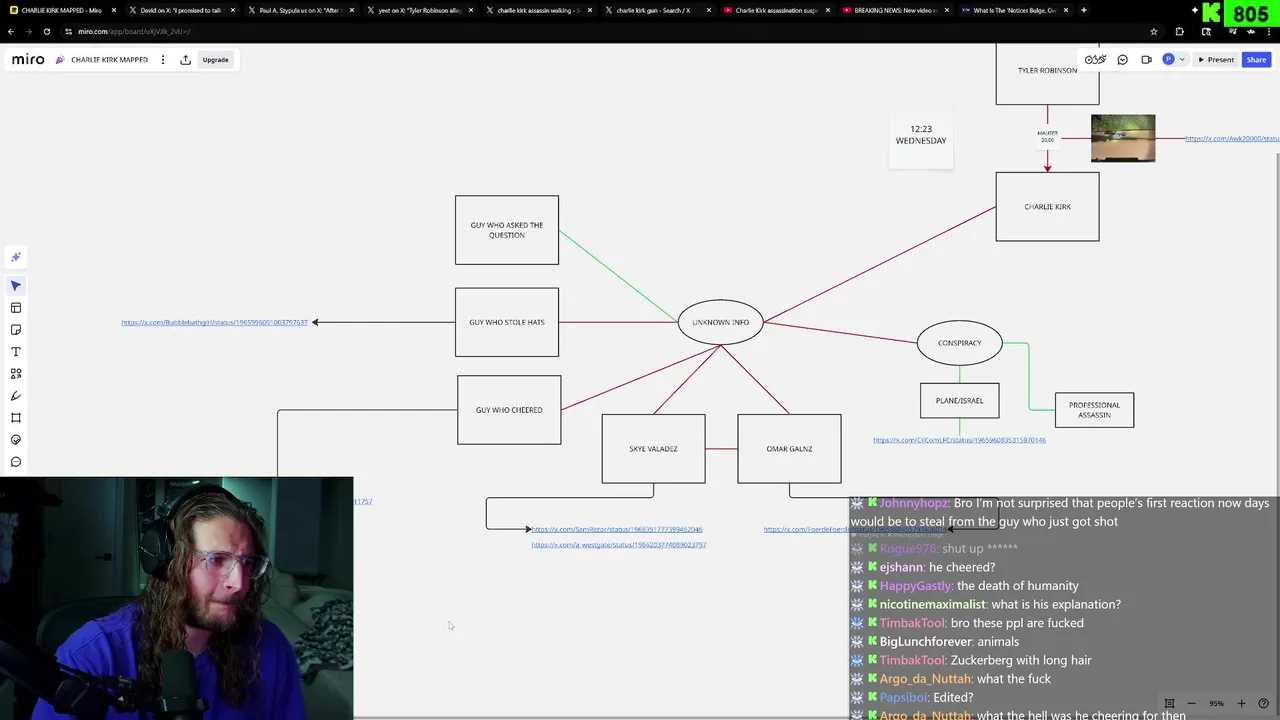1280x720 pixels.
Task: Open the CilComLFC x.com link
Action: (x=959, y=440)
